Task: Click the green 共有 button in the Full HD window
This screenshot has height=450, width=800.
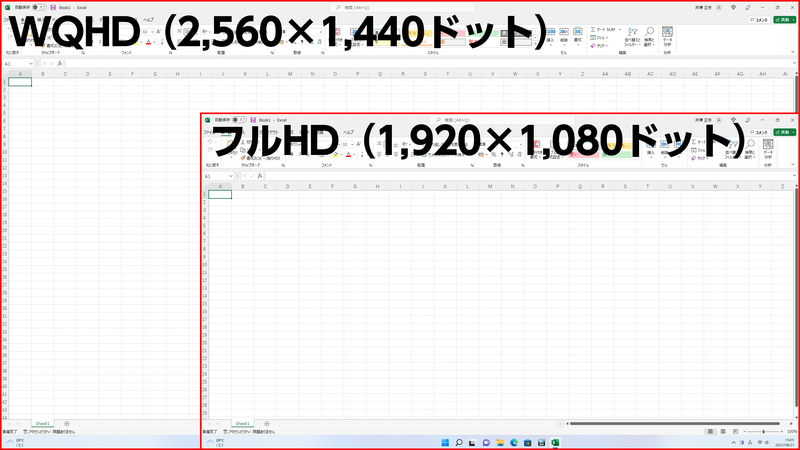Action: 784,132
